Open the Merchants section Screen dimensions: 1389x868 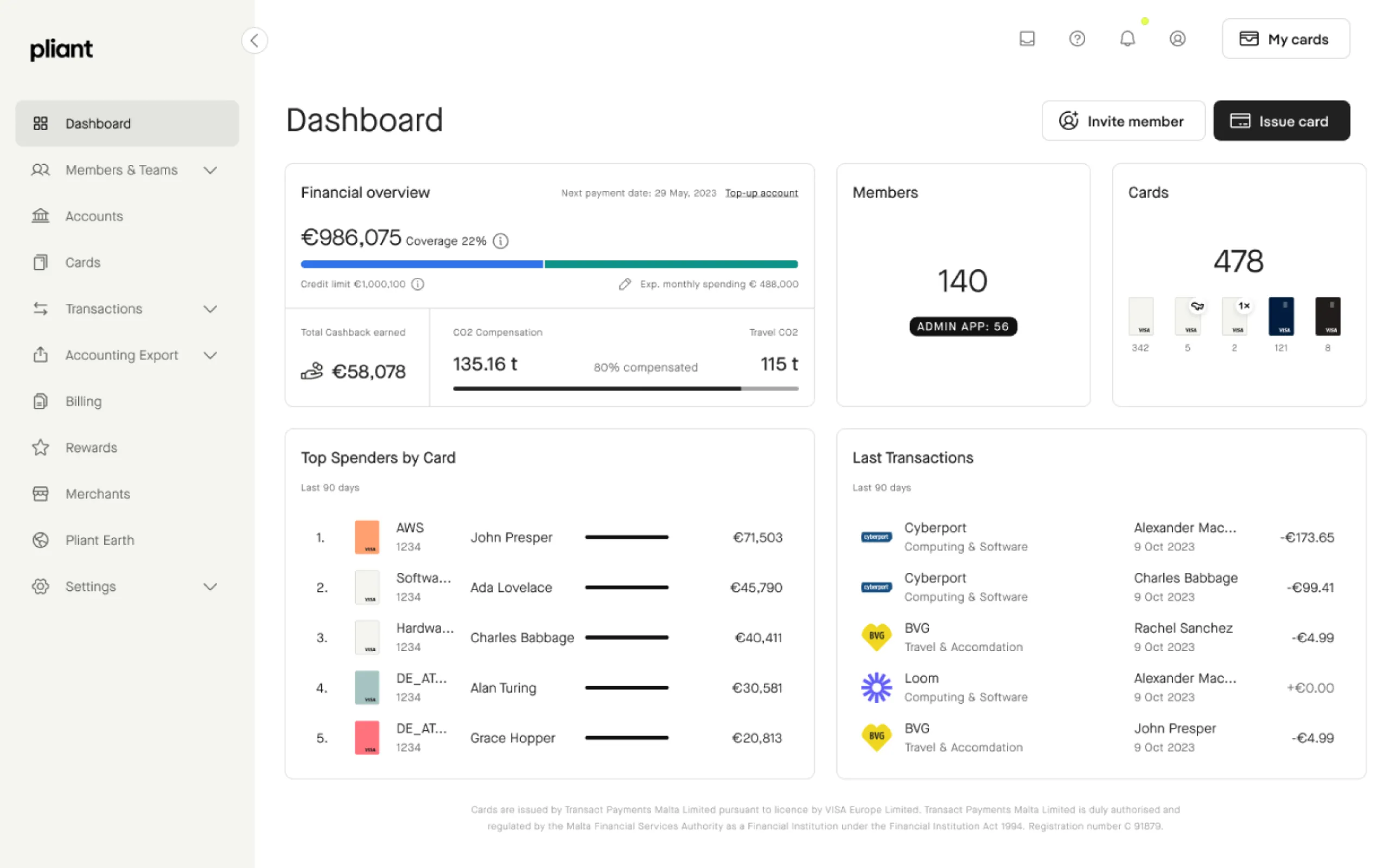point(97,494)
